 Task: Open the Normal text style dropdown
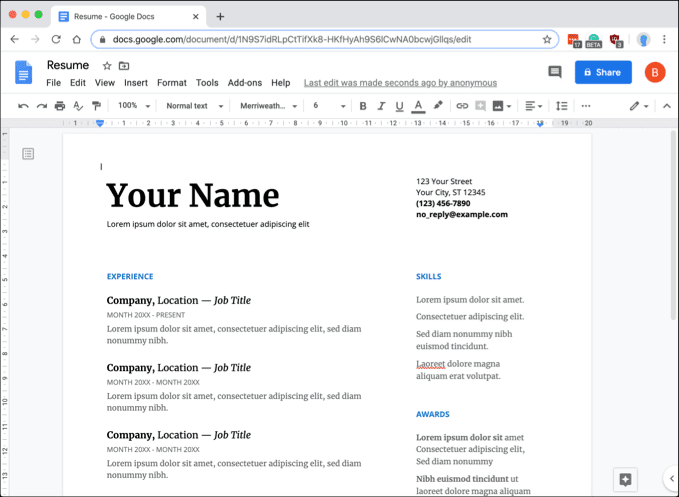(x=194, y=106)
